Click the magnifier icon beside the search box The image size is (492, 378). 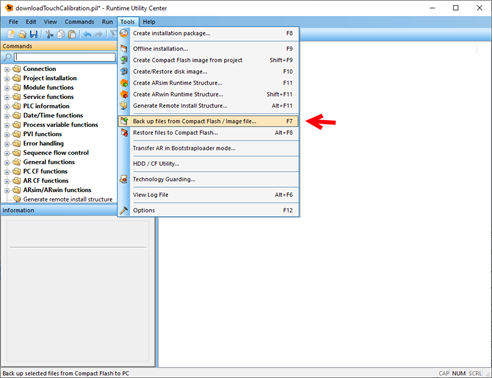7,57
